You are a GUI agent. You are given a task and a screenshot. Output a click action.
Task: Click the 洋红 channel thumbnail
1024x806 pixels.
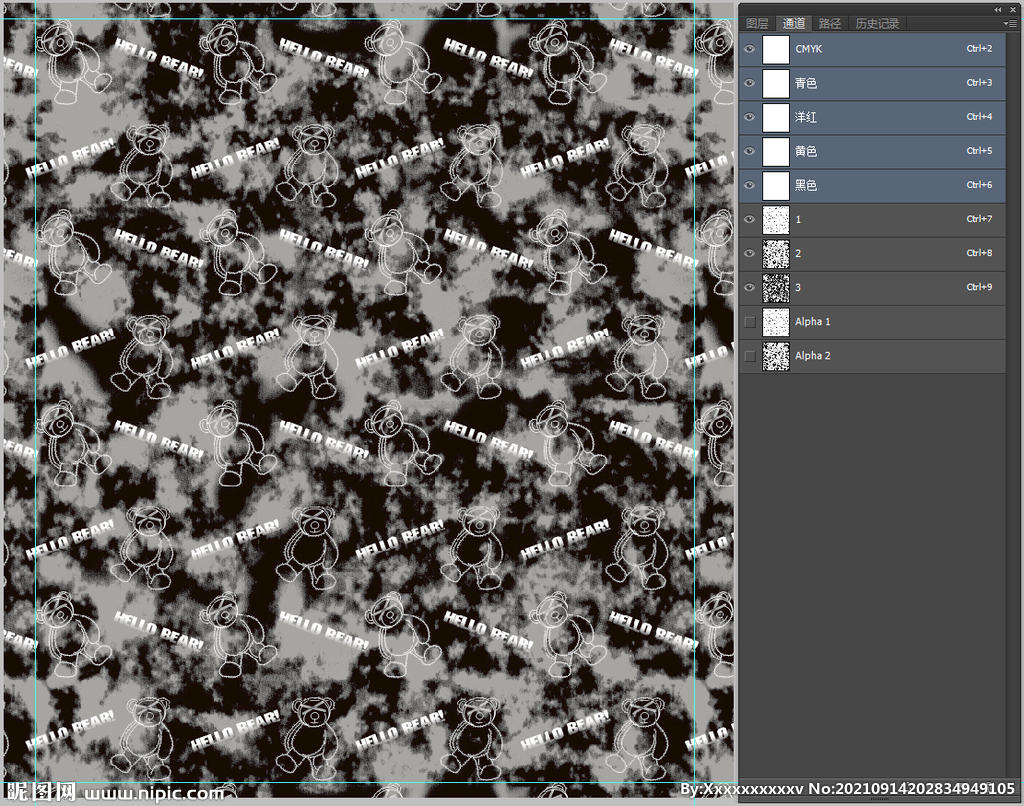pyautogui.click(x=776, y=117)
